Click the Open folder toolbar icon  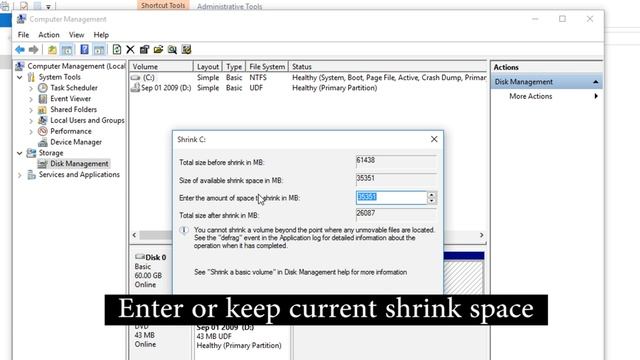[158, 50]
